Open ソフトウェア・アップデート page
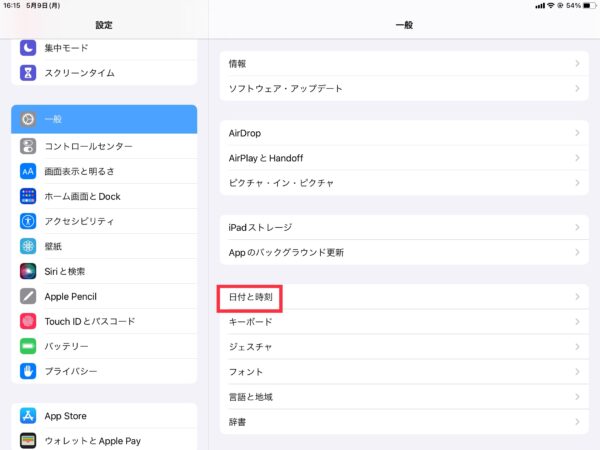Viewport: 600px width, 450px height. coord(404,88)
